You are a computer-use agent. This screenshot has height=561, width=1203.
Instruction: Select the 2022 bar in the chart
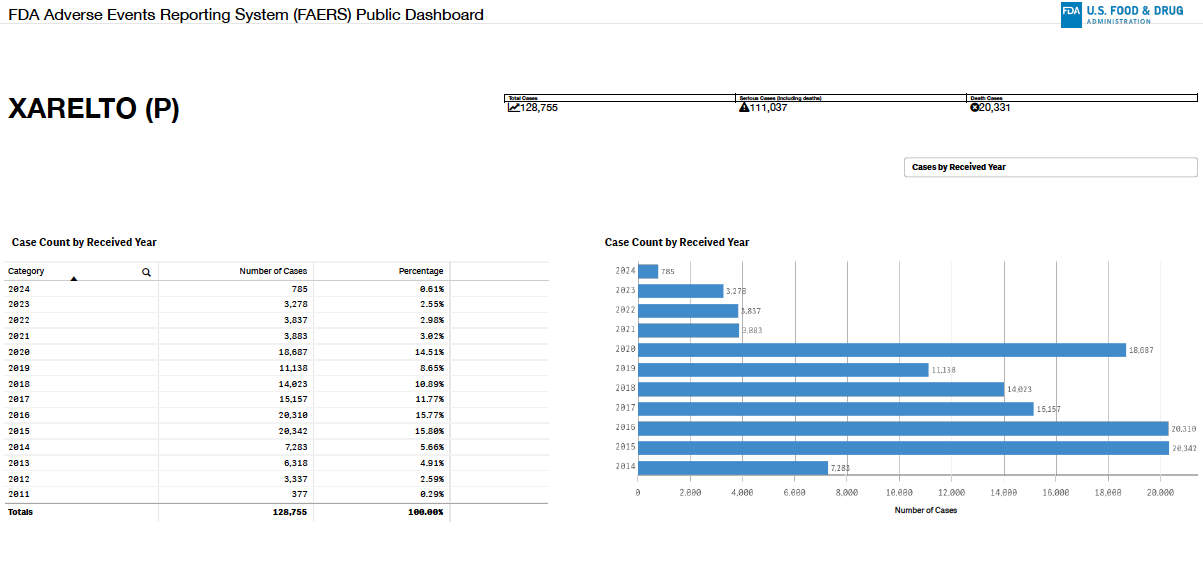[x=688, y=311]
